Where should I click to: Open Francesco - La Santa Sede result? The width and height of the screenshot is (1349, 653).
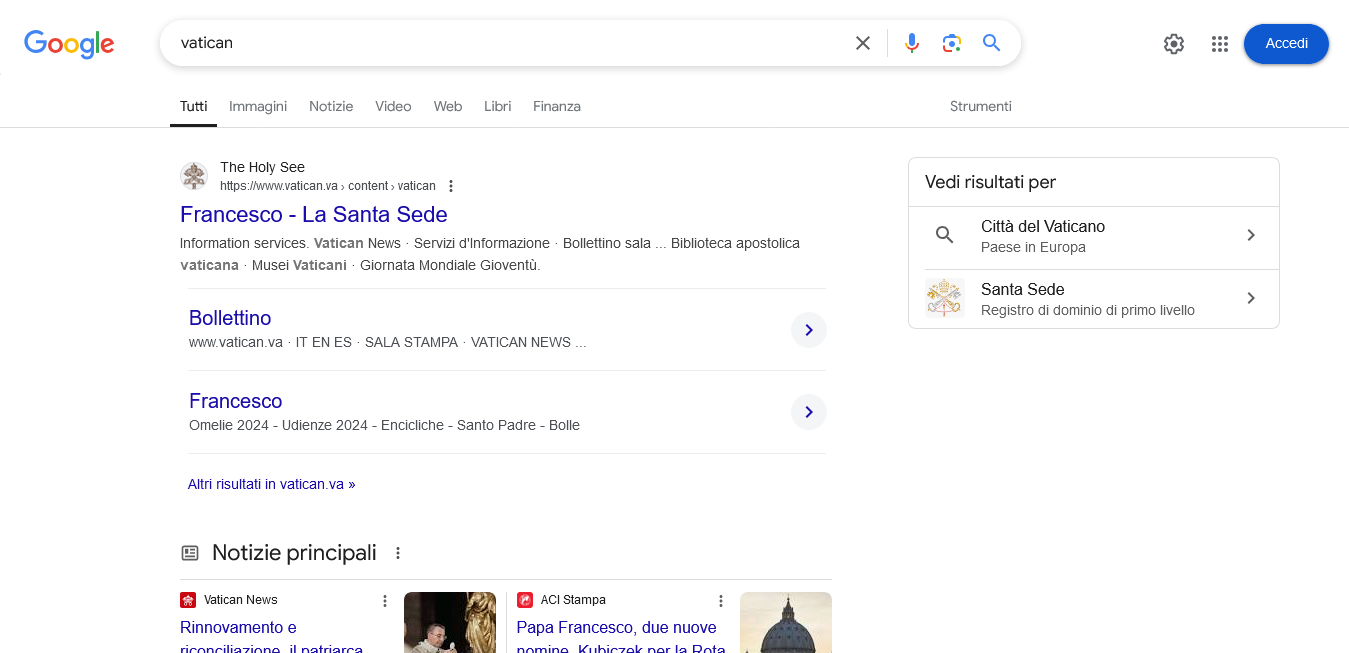pyautogui.click(x=313, y=214)
